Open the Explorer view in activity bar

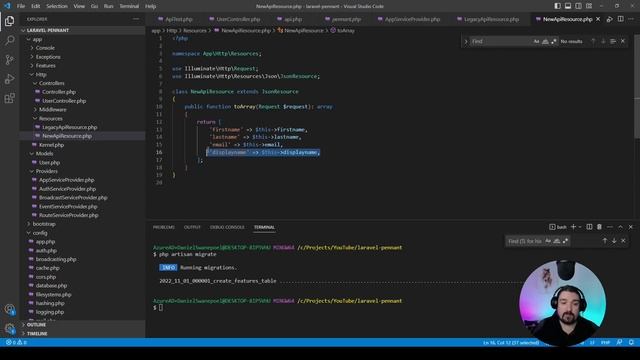(x=9, y=21)
